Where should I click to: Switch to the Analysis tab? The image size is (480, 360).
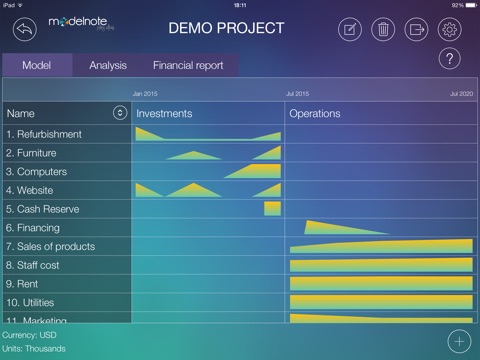pyautogui.click(x=108, y=65)
